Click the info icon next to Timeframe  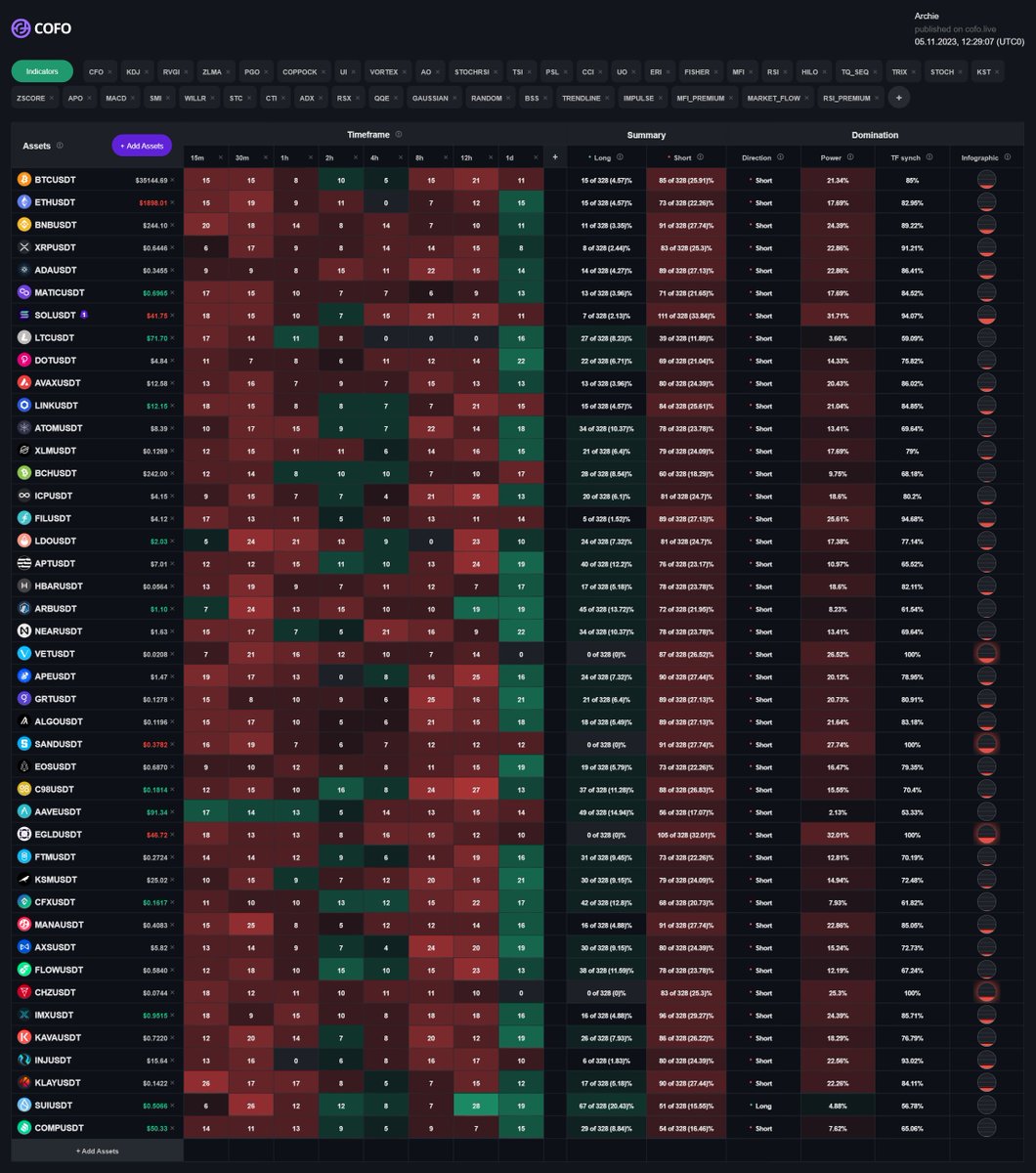coord(399,135)
